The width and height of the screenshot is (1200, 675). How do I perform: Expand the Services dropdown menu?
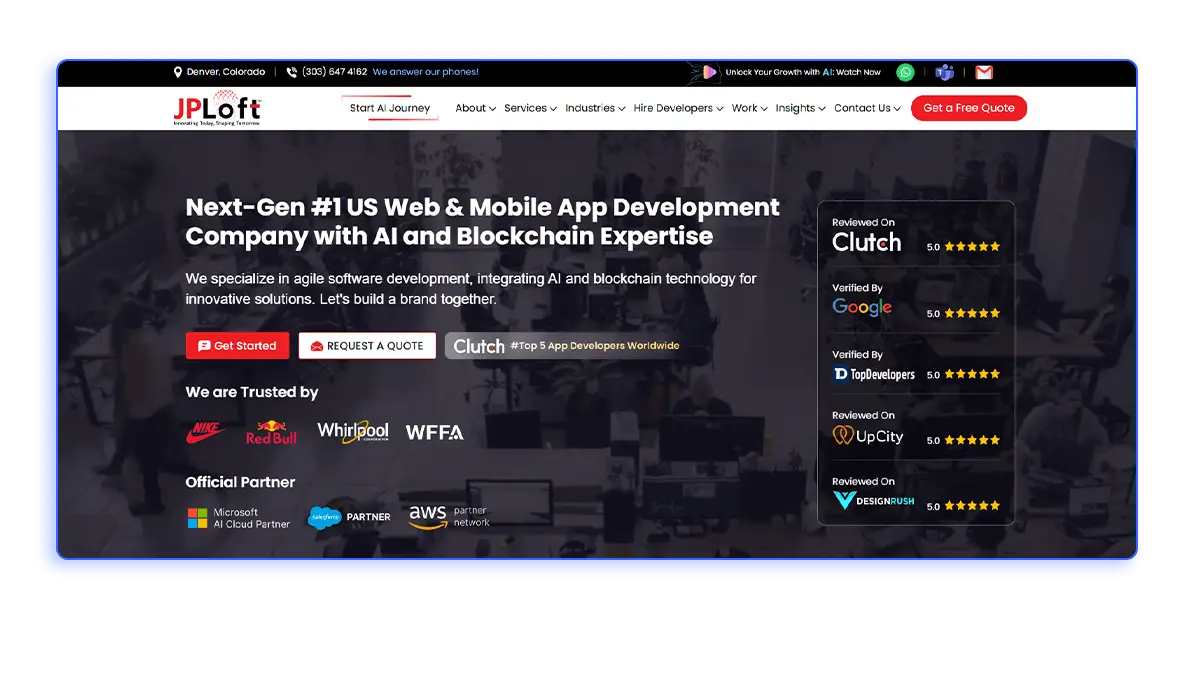coord(530,108)
